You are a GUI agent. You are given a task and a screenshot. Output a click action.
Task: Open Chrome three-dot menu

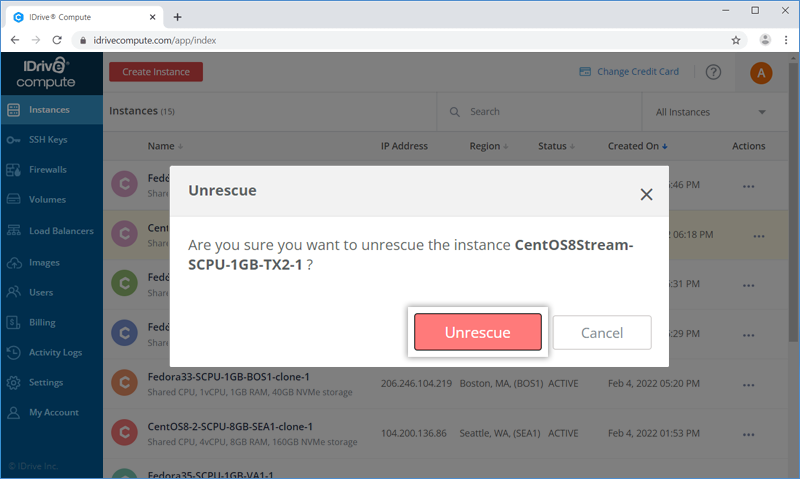pos(786,40)
